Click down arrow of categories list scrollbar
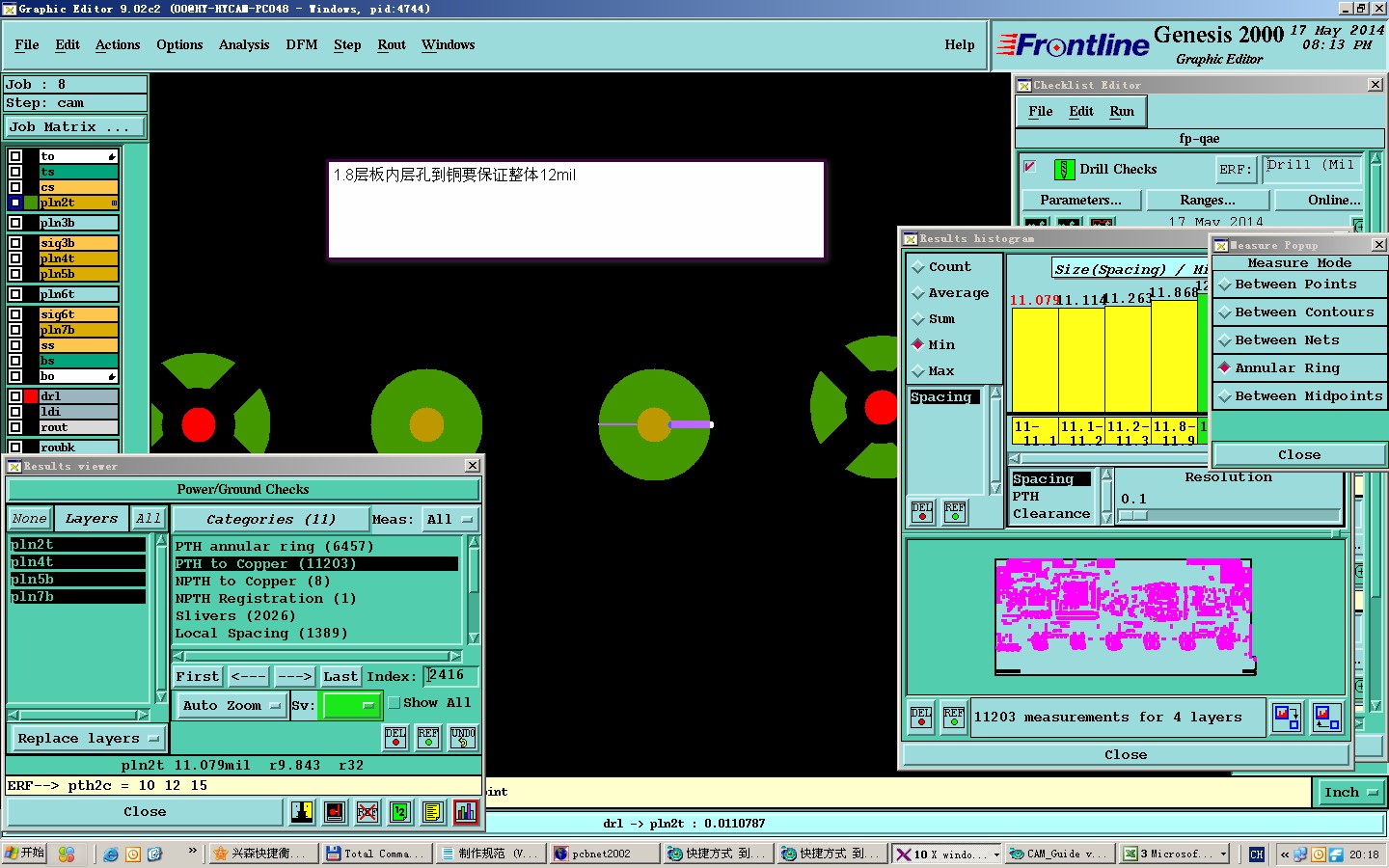The width and height of the screenshot is (1389, 868). 474,638
